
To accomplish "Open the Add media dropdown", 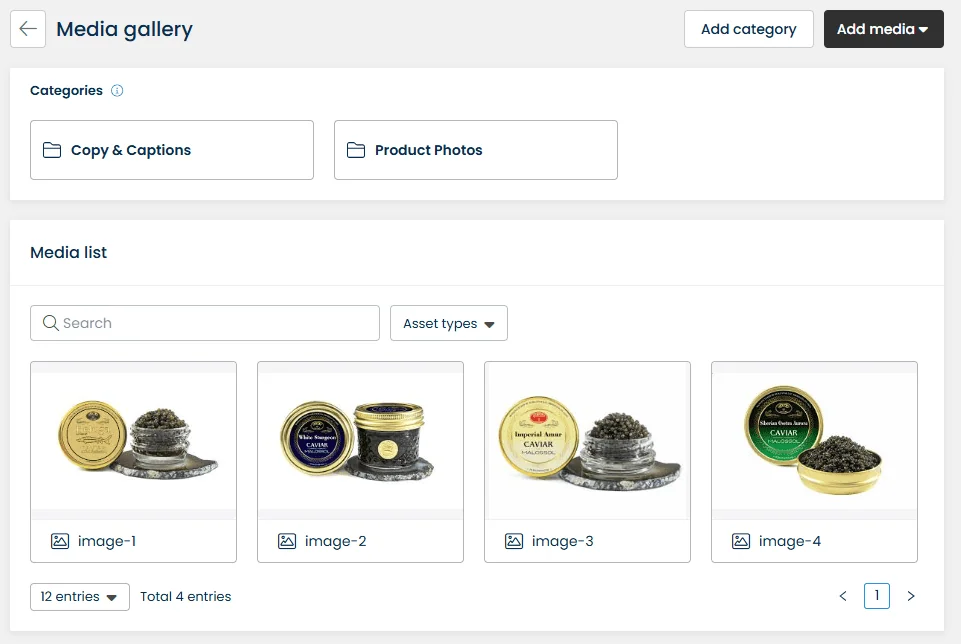I will (x=883, y=29).
